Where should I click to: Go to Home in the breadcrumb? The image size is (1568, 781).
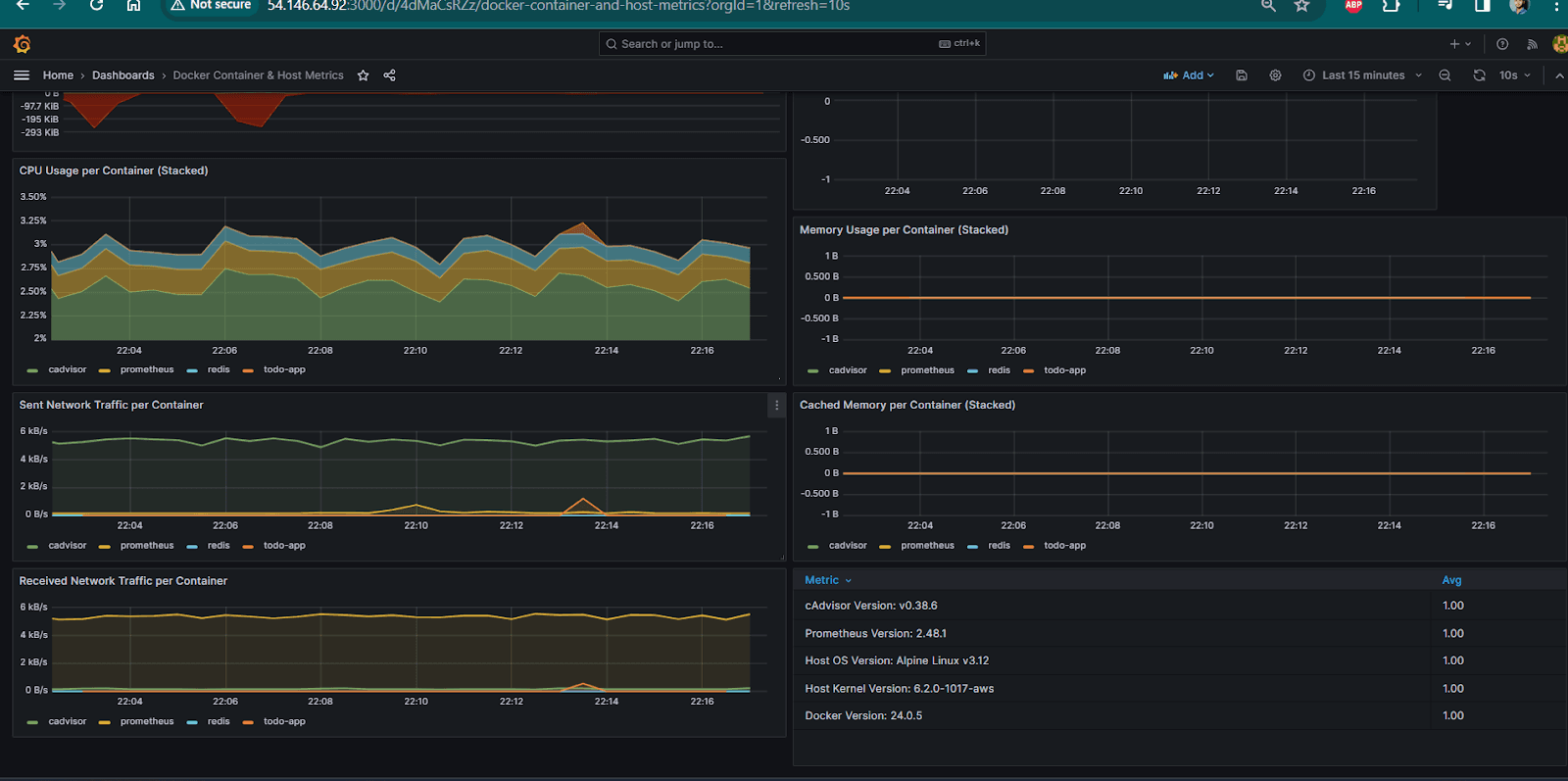click(58, 75)
